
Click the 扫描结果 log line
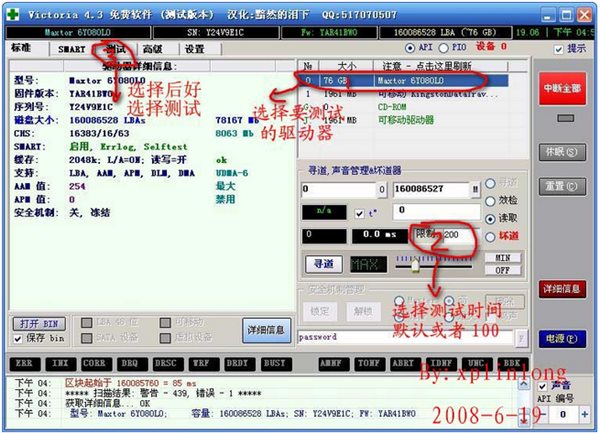click(163, 394)
